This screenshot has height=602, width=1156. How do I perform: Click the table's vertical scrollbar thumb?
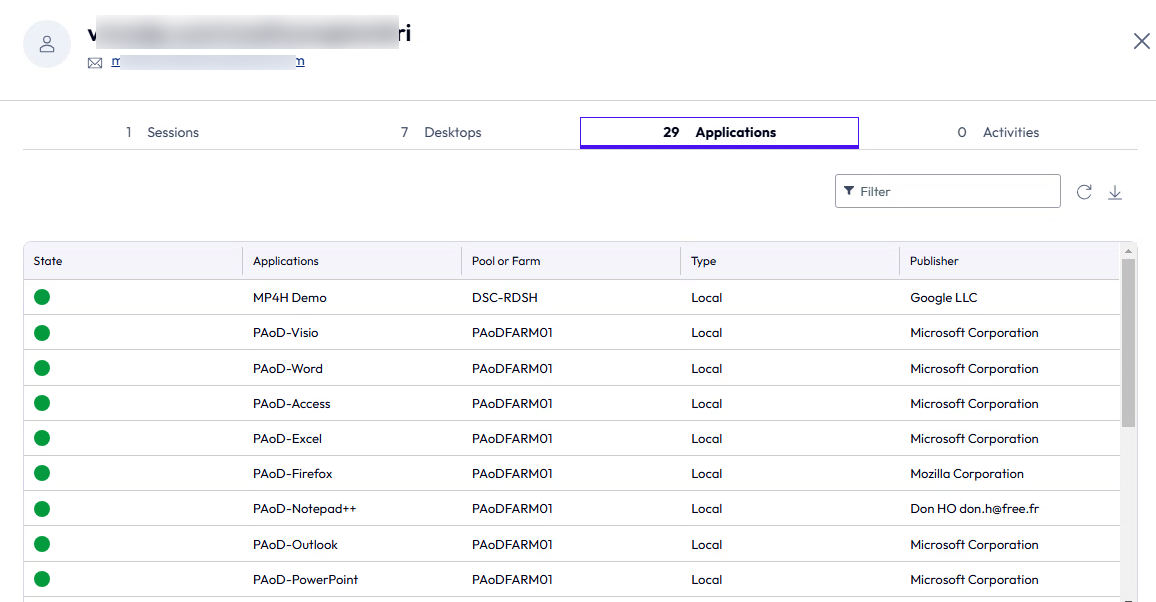(x=1128, y=342)
